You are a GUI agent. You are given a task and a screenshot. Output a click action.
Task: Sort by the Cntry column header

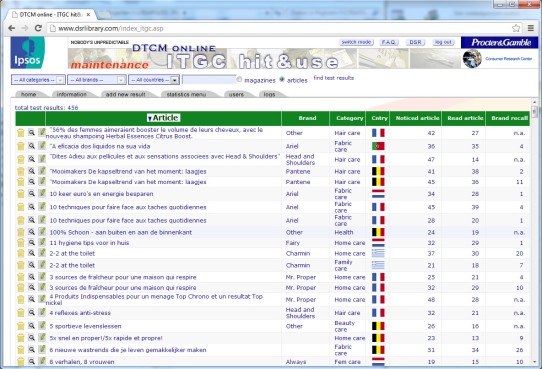pyautogui.click(x=379, y=118)
